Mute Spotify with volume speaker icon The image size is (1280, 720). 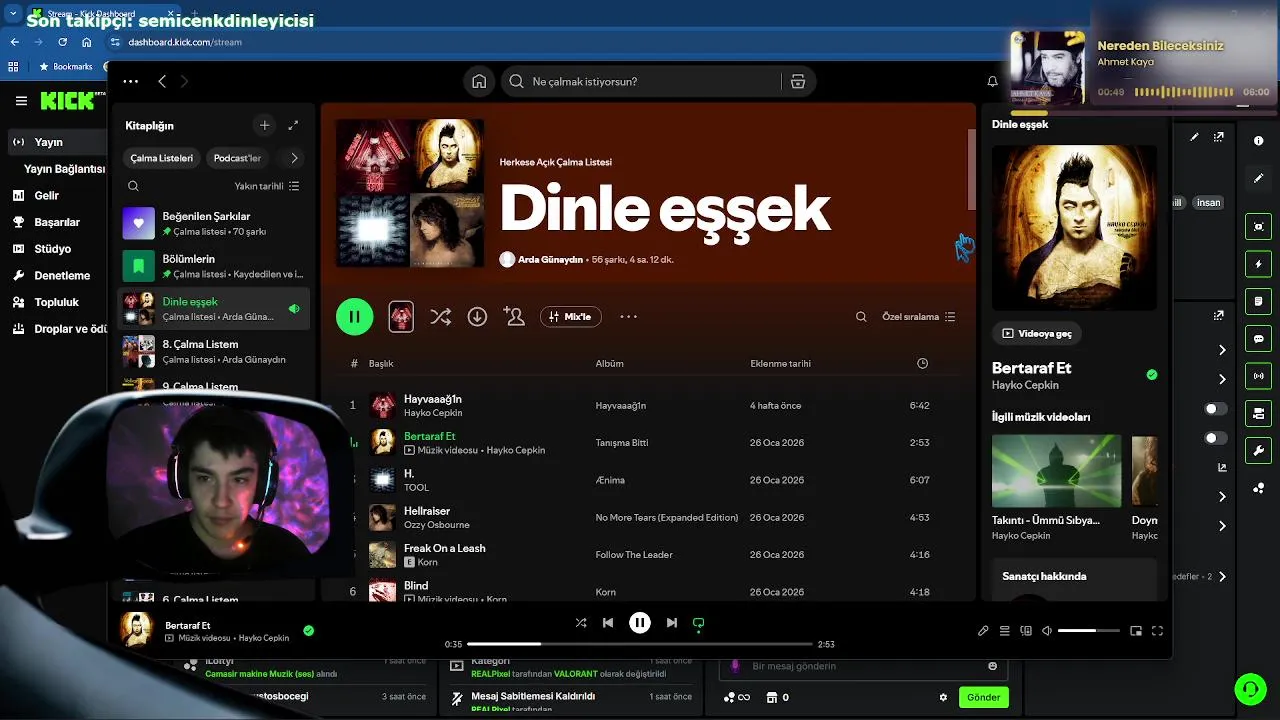(x=1047, y=631)
